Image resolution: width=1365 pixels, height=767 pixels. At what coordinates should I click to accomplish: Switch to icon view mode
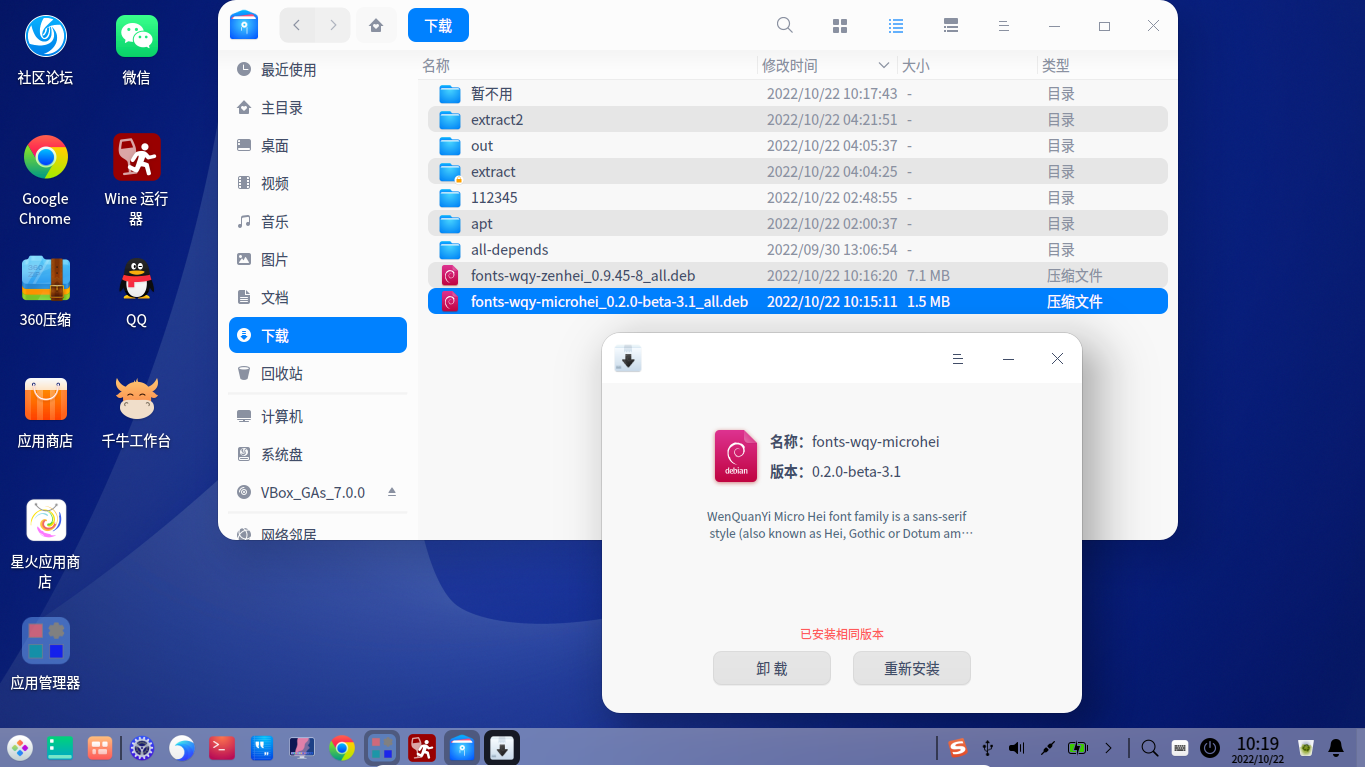(840, 25)
